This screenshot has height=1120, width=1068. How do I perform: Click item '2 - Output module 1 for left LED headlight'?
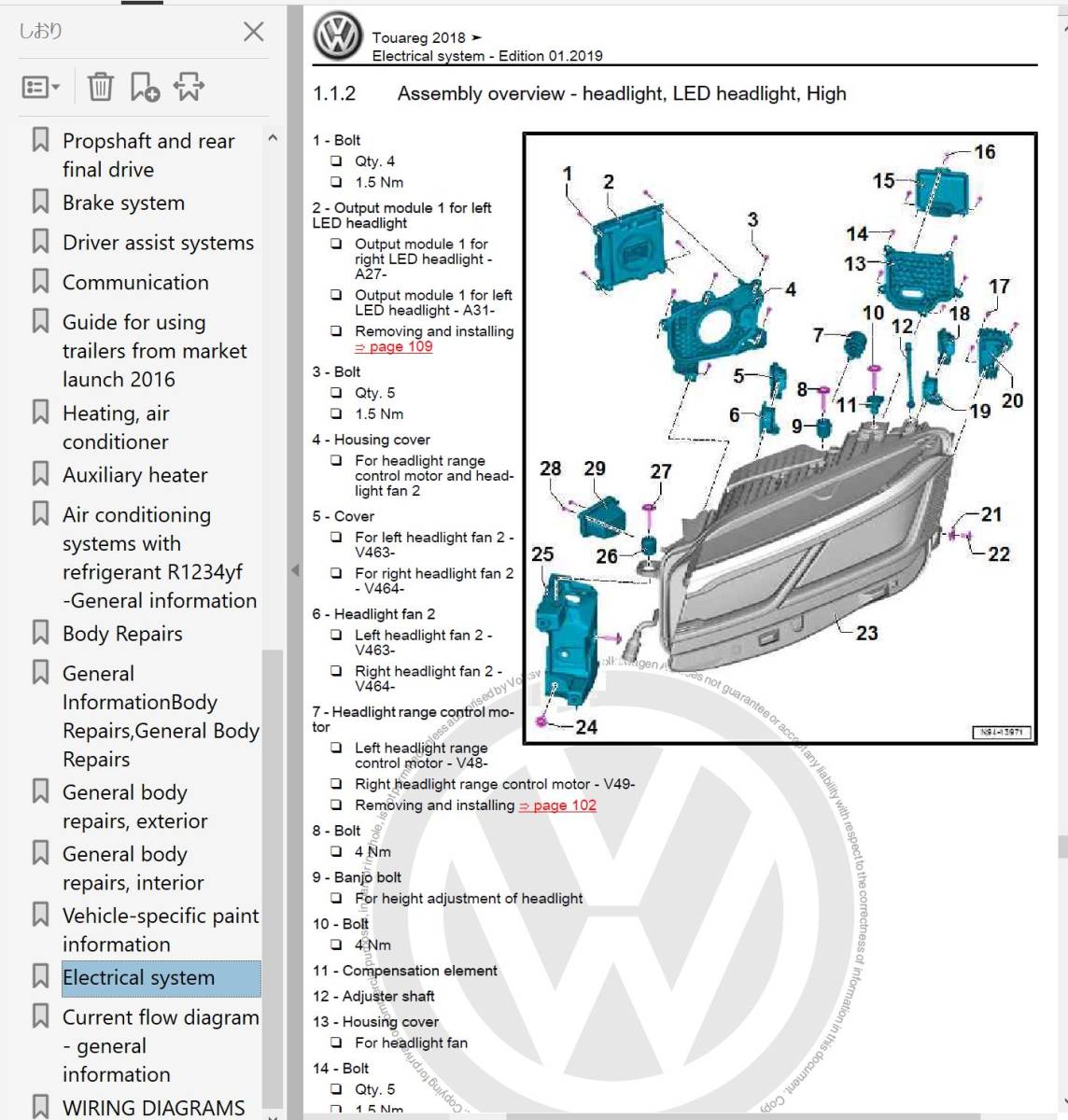pyautogui.click(x=401, y=216)
